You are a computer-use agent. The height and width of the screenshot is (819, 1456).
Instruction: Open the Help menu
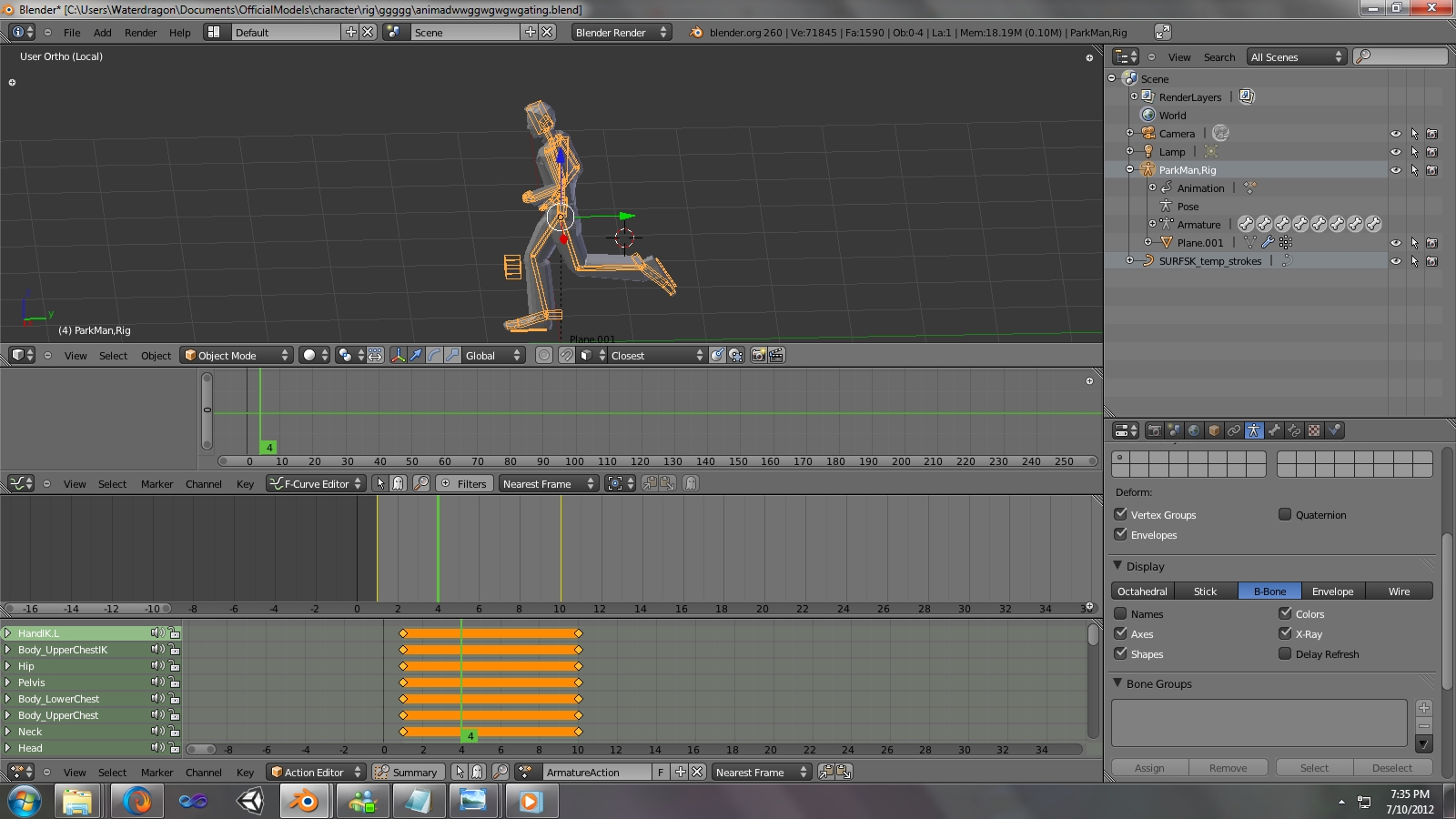click(180, 32)
